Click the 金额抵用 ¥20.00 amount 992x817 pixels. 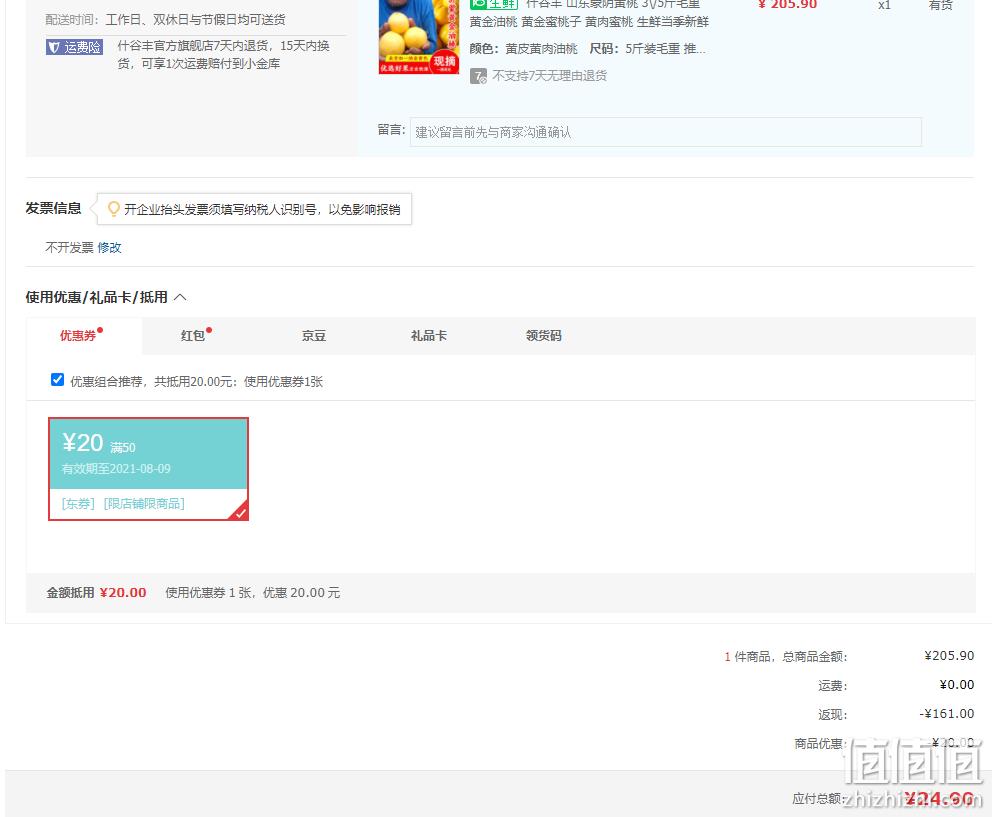pos(123,592)
